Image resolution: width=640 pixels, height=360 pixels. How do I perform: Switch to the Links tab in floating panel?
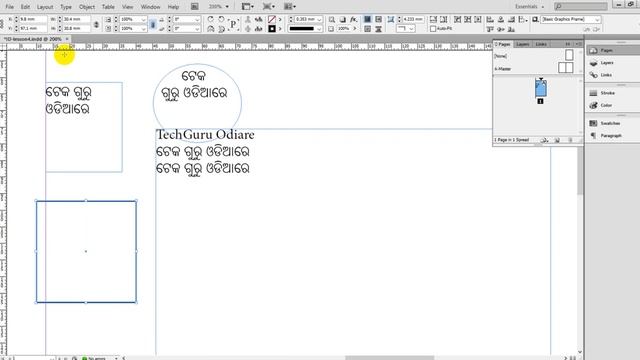tap(541, 44)
